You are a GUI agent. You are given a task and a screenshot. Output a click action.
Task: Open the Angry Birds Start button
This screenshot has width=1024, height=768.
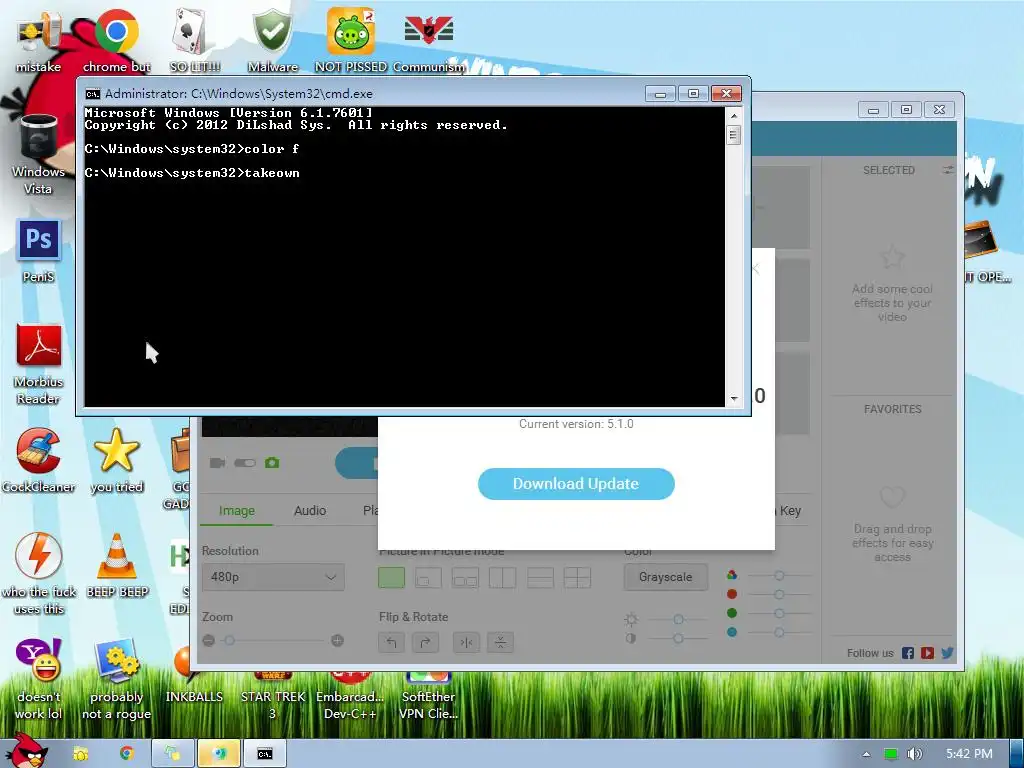click(27, 751)
